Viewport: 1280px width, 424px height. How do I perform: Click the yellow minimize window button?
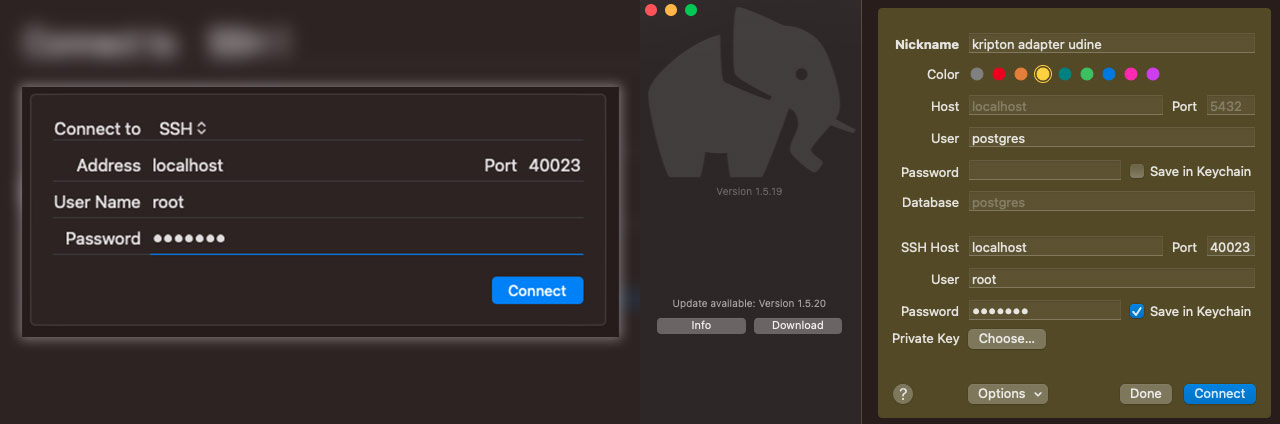[671, 10]
